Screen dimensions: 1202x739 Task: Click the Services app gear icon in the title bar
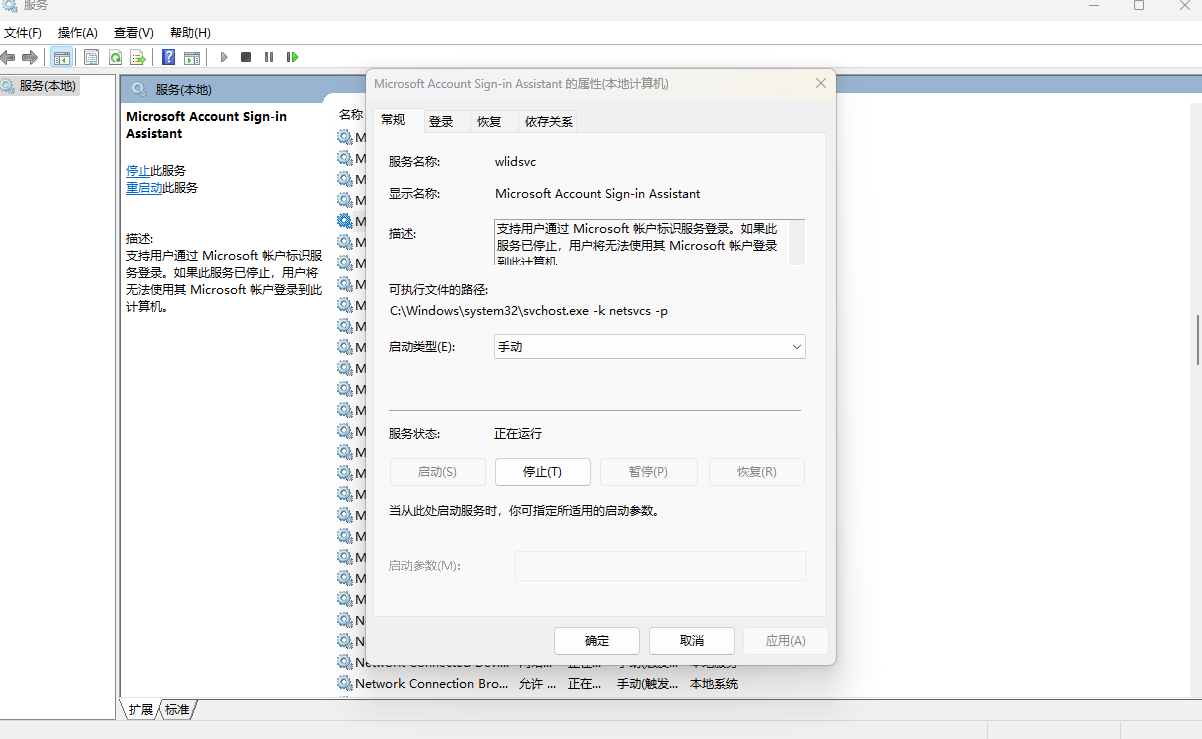(10, 6)
